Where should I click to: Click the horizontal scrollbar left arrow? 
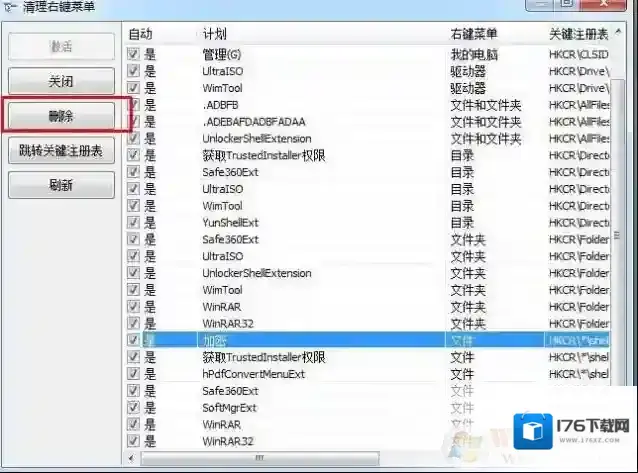131,458
